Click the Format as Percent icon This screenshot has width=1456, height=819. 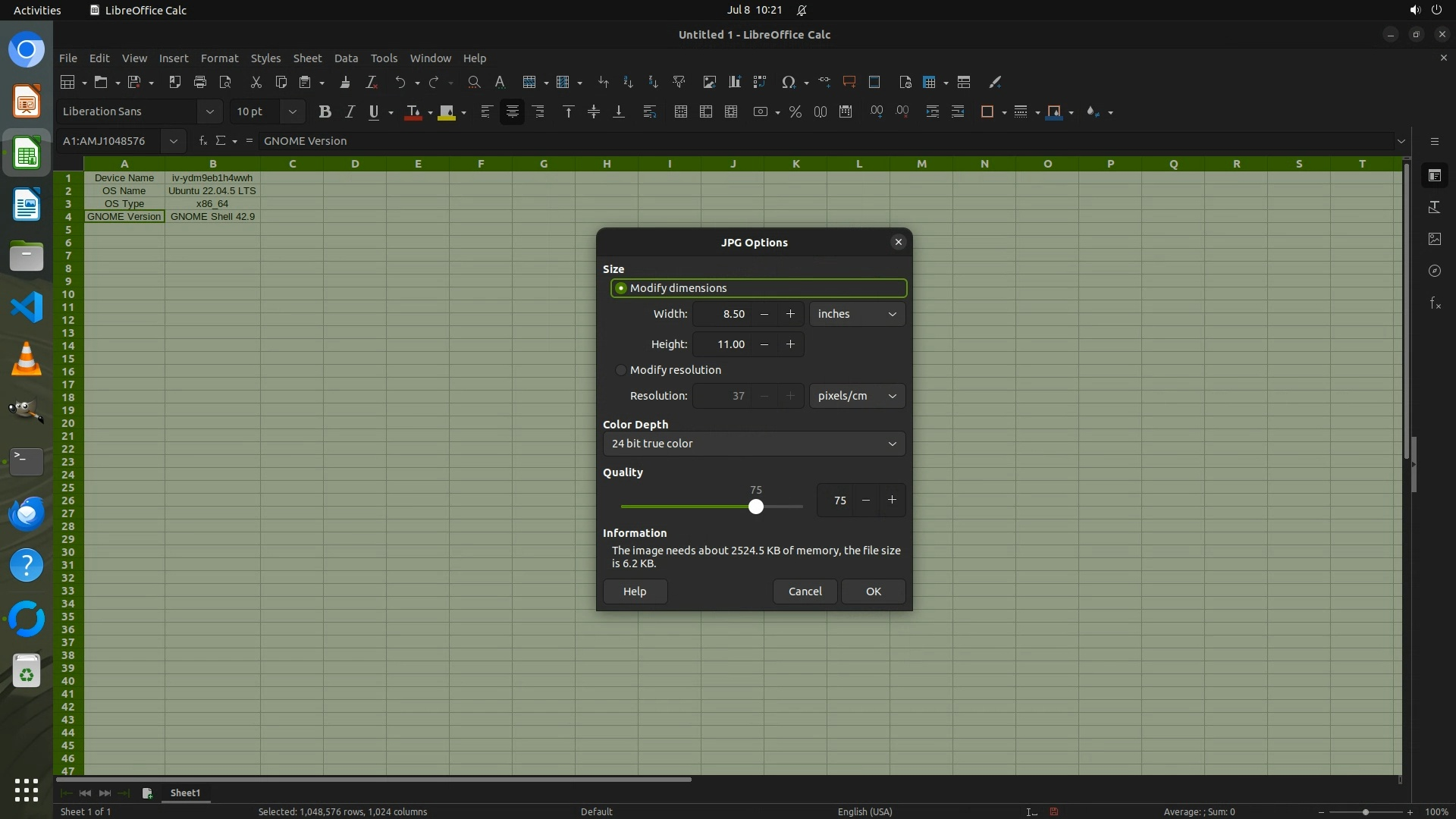click(795, 112)
